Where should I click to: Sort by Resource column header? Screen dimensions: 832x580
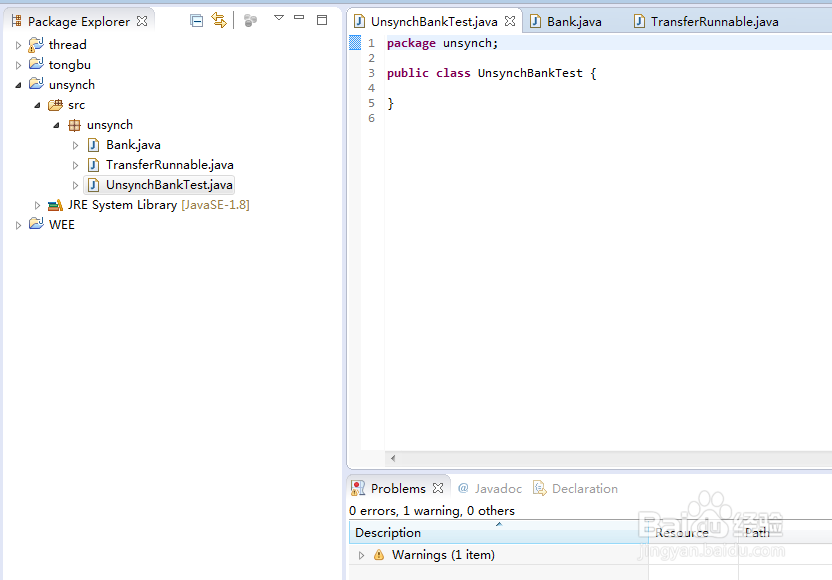(x=694, y=533)
